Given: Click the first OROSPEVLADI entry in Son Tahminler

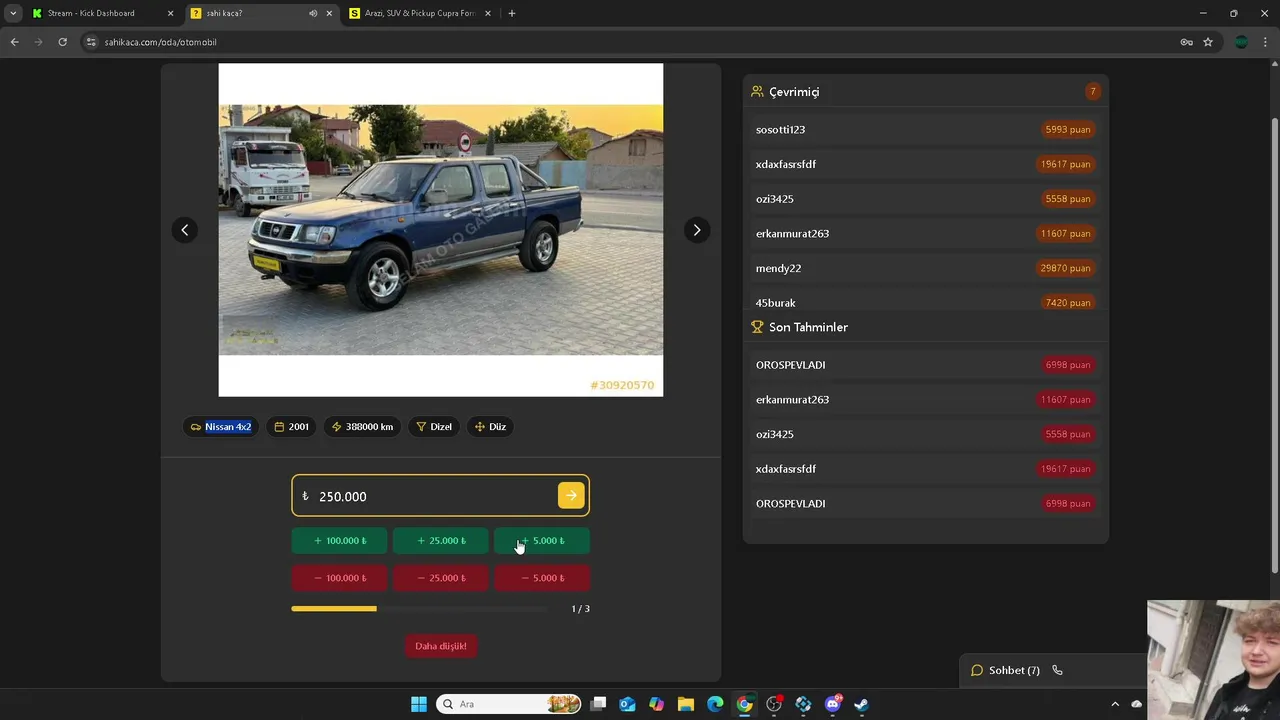Looking at the screenshot, I should pos(925,365).
